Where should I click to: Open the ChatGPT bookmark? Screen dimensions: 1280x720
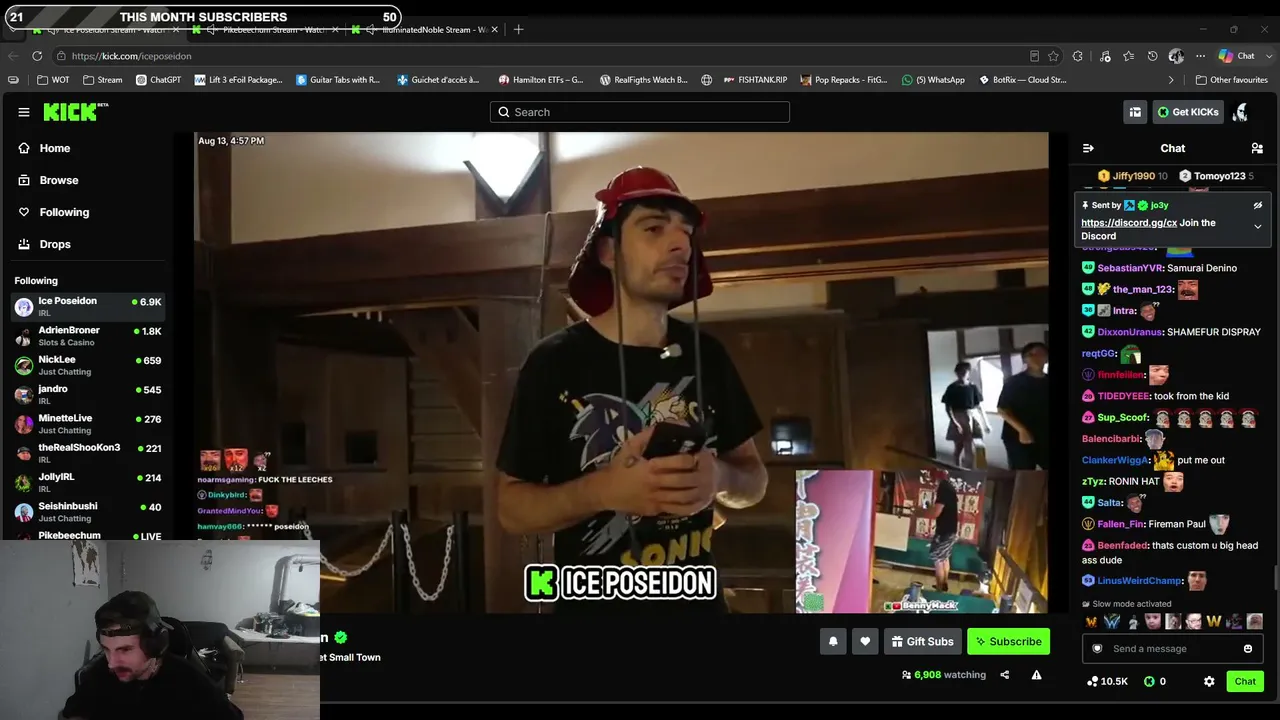point(158,80)
